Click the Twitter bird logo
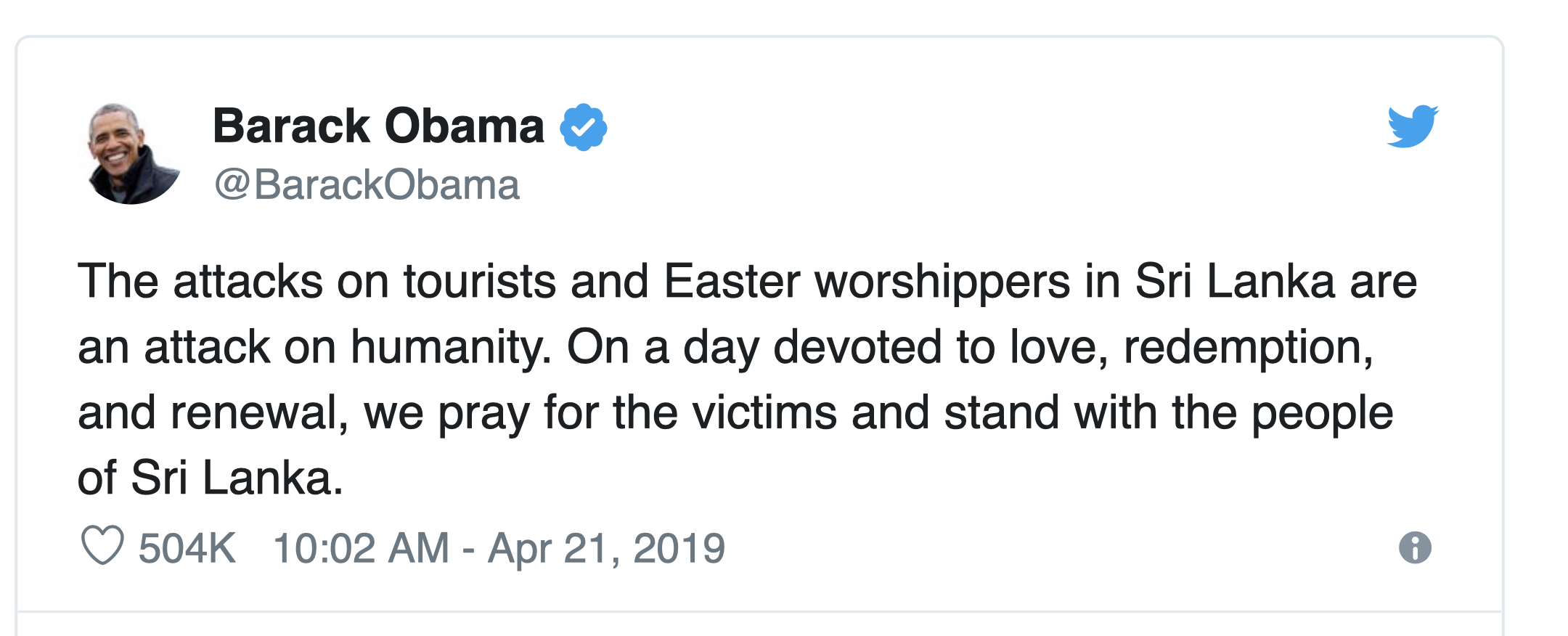 1413,126
